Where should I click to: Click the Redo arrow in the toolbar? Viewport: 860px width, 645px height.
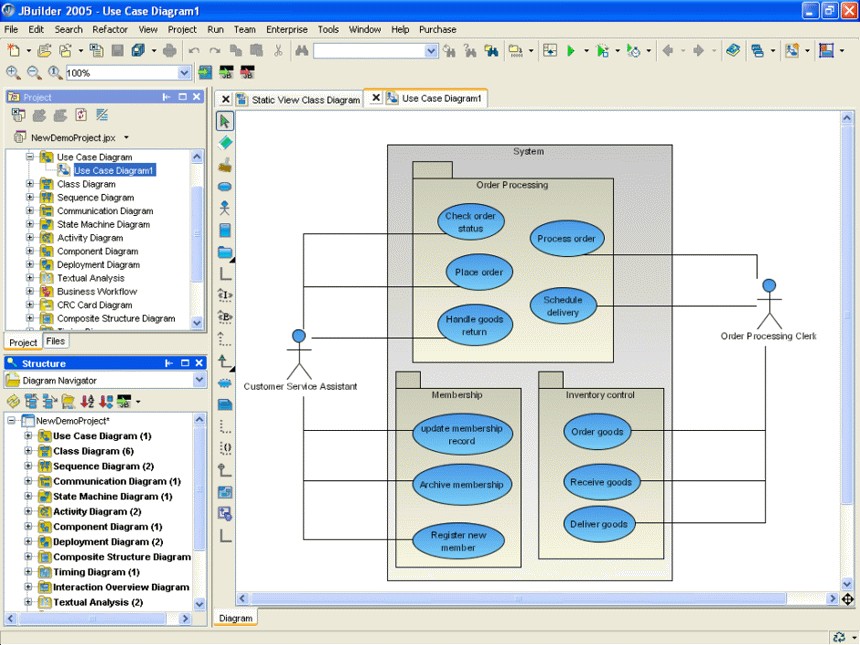[214, 50]
